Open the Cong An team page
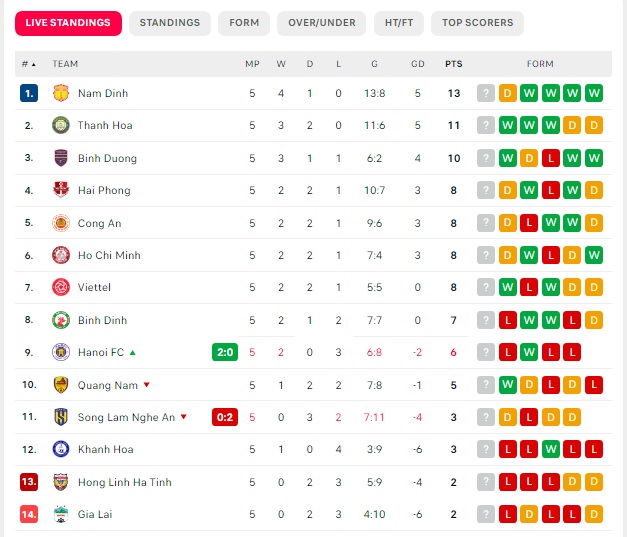 click(99, 223)
